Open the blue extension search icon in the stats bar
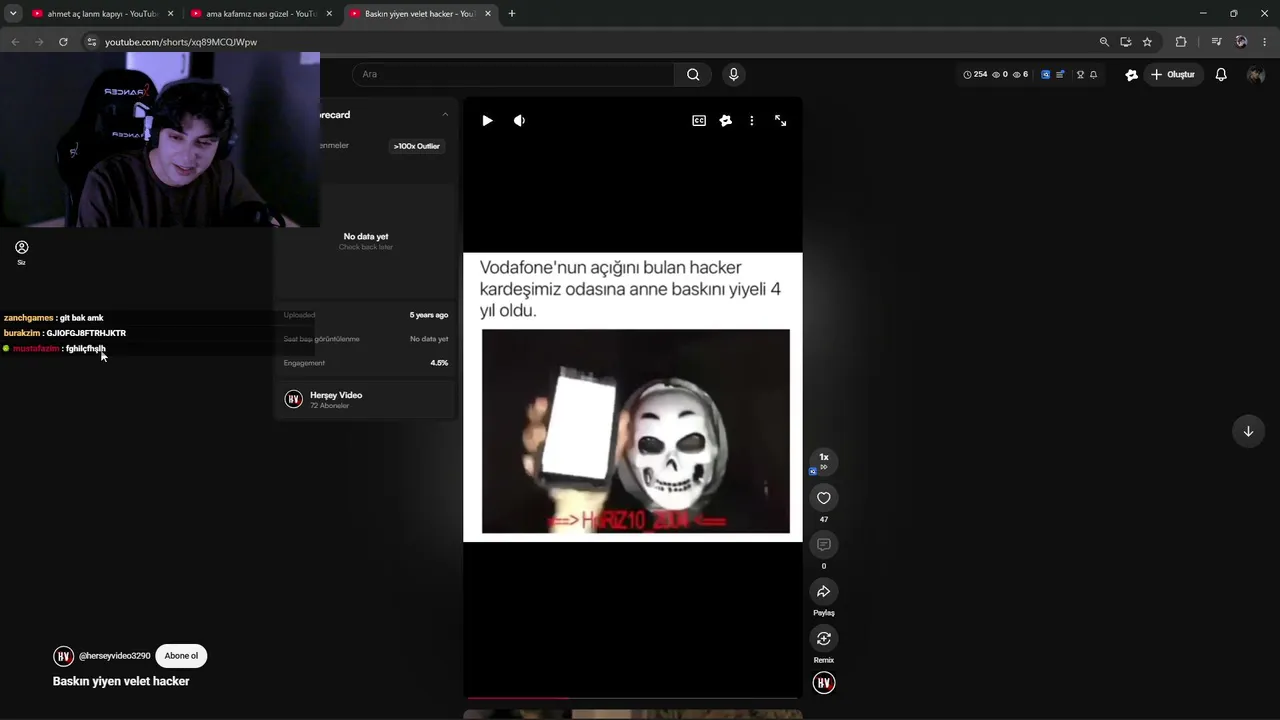Image resolution: width=1280 pixels, height=720 pixels. click(x=1046, y=75)
